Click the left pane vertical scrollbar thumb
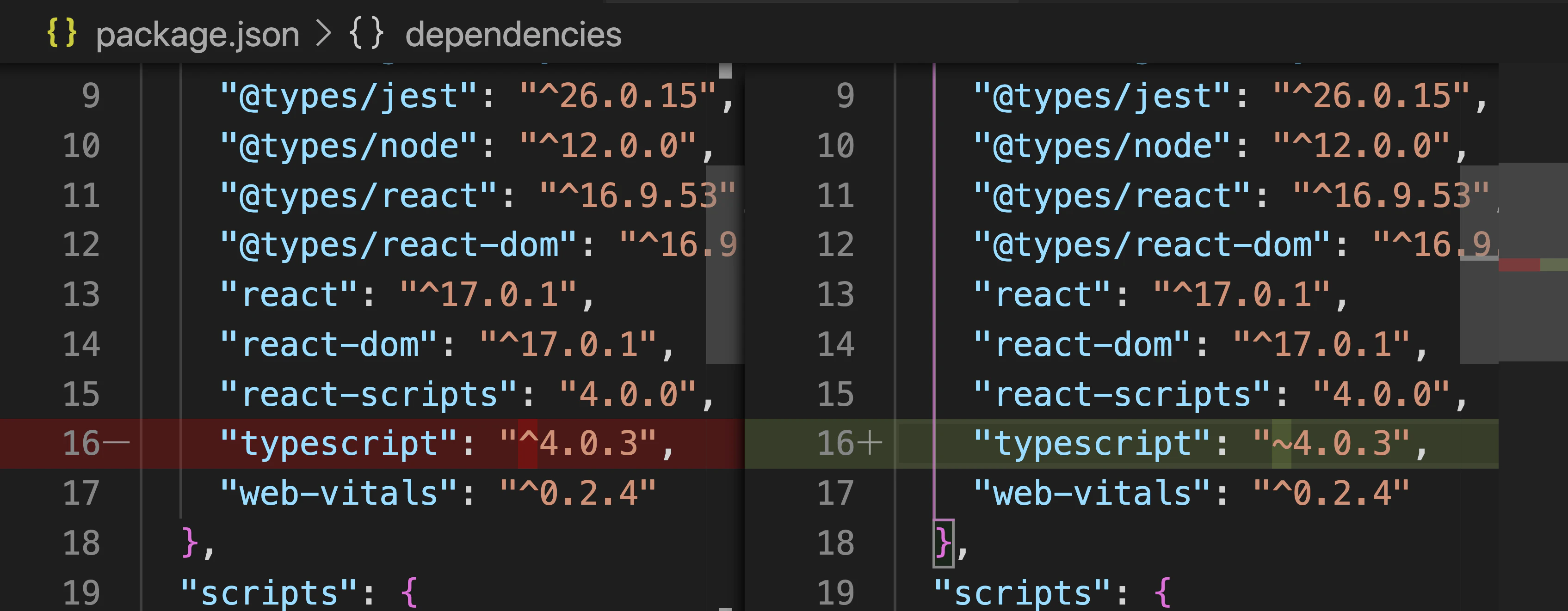Screen dimensions: 1568x611 tap(725, 264)
